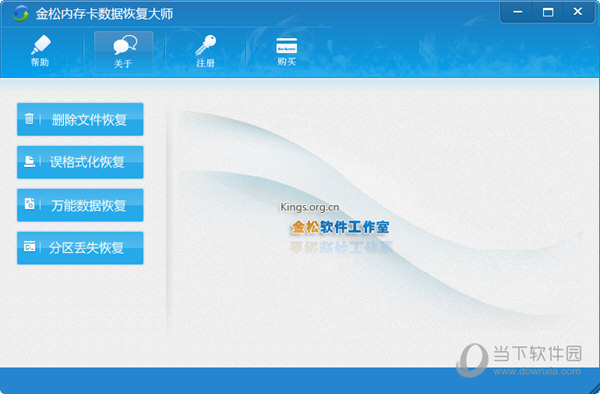This screenshot has height=394, width=600.
Task: Close the application window
Action: pyautogui.click(x=578, y=12)
